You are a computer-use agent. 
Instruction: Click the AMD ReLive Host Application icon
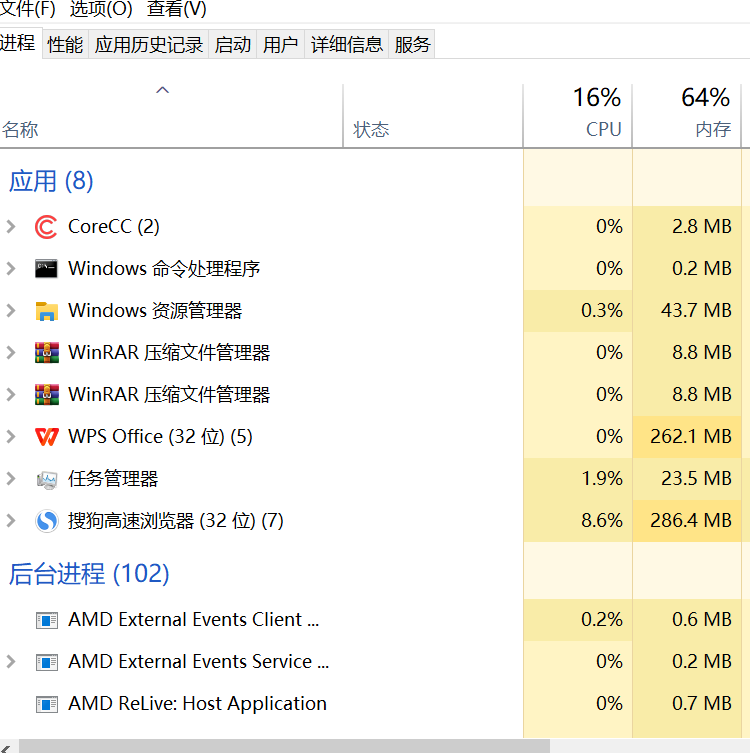point(47,704)
